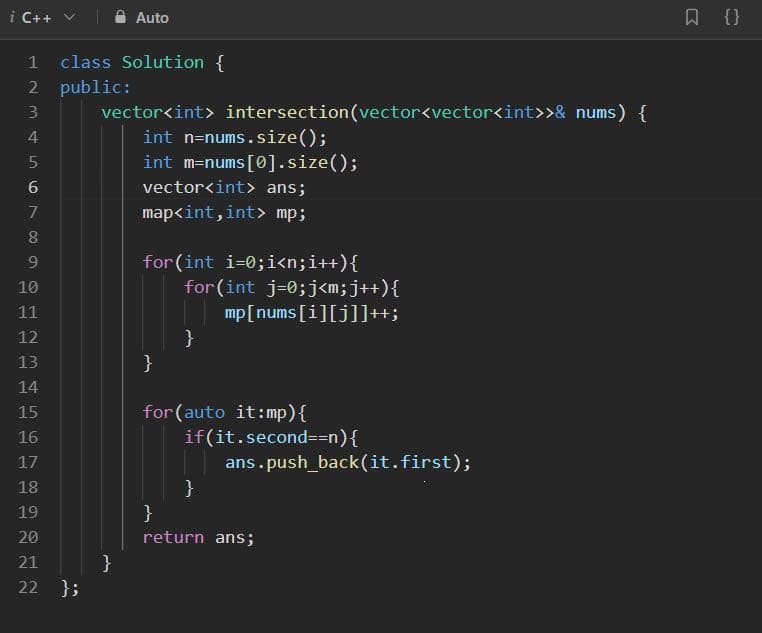Image resolution: width=762 pixels, height=633 pixels.
Task: Click the 'int m=nums[0].size();' line
Action: (250, 162)
